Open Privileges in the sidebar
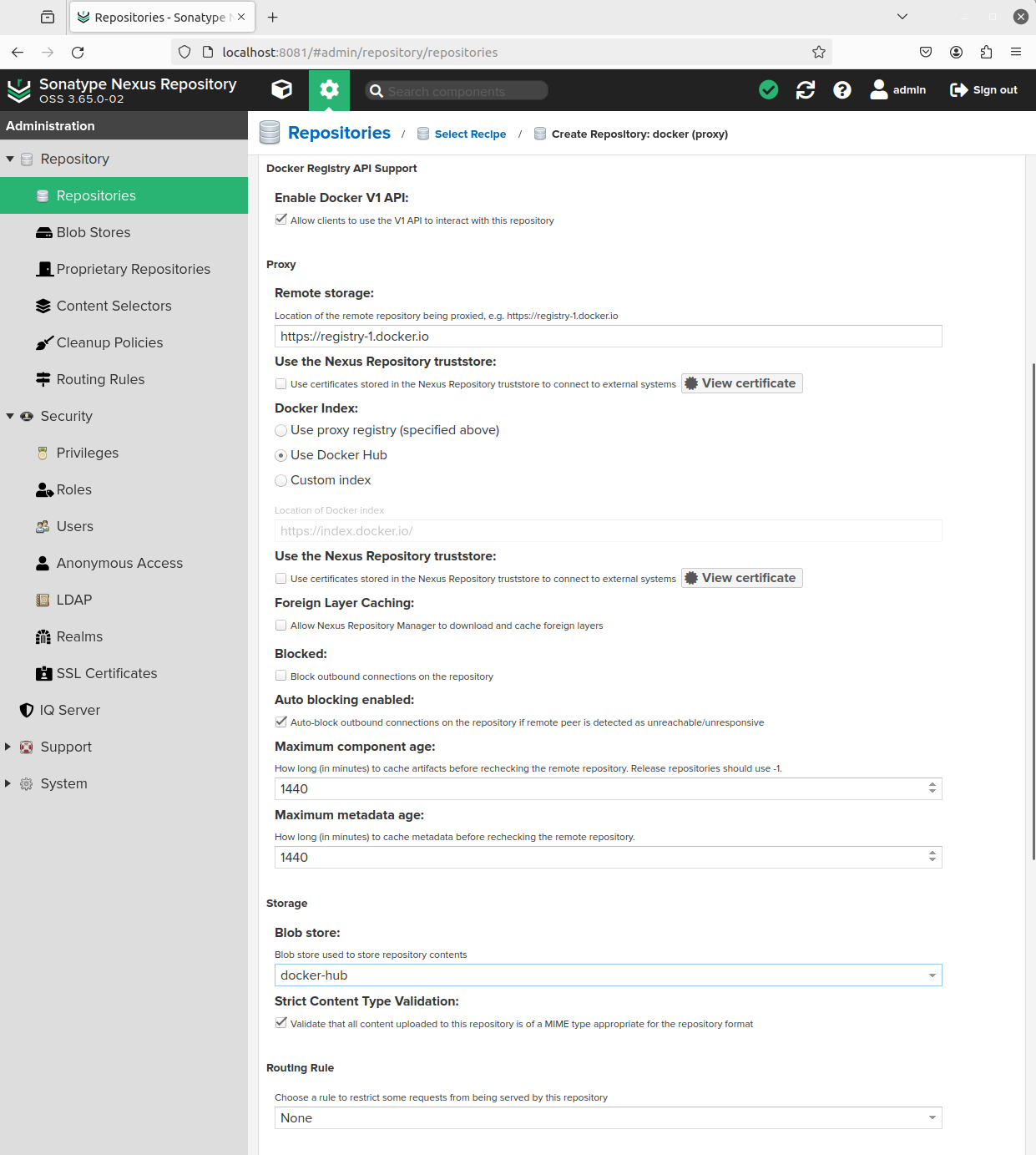Screen dimensions: 1036x1155 (124, 453)
